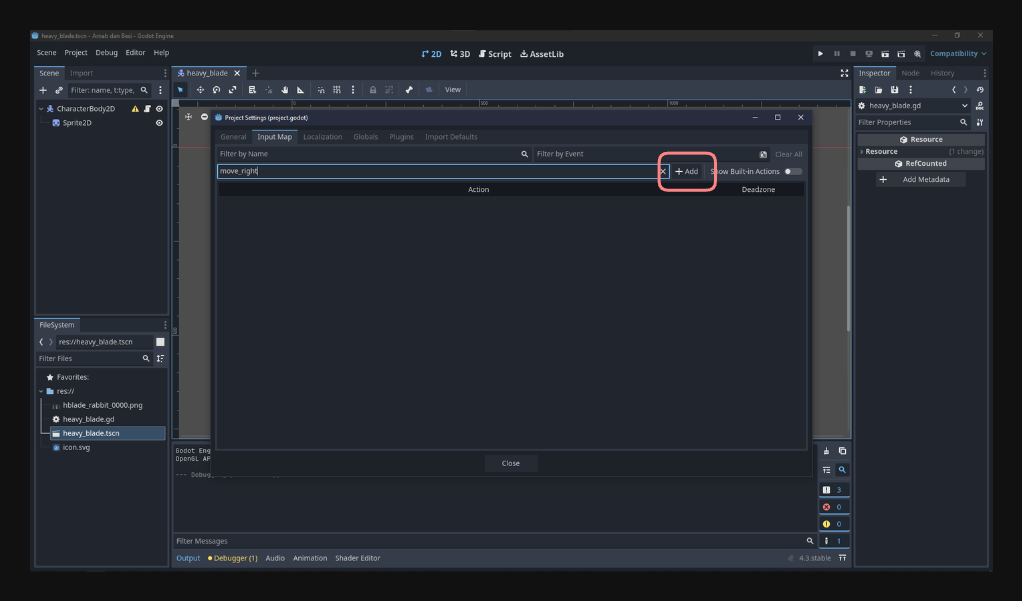Pause the running project
Image resolution: width=1022 pixels, height=601 pixels.
point(836,53)
